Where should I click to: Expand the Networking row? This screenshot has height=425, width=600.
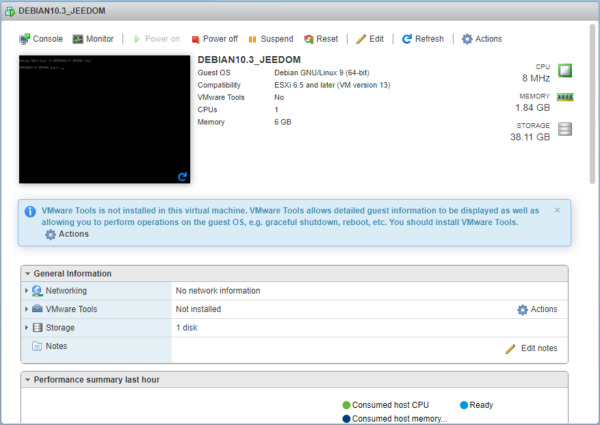tap(26, 291)
